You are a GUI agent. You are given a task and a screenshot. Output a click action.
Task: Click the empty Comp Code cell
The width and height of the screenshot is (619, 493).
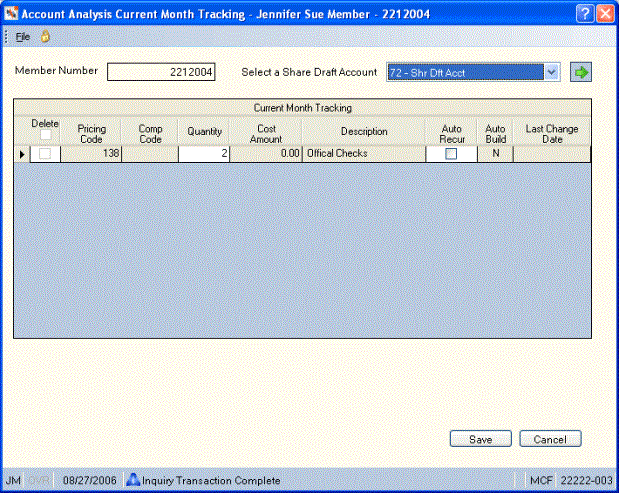(x=150, y=154)
